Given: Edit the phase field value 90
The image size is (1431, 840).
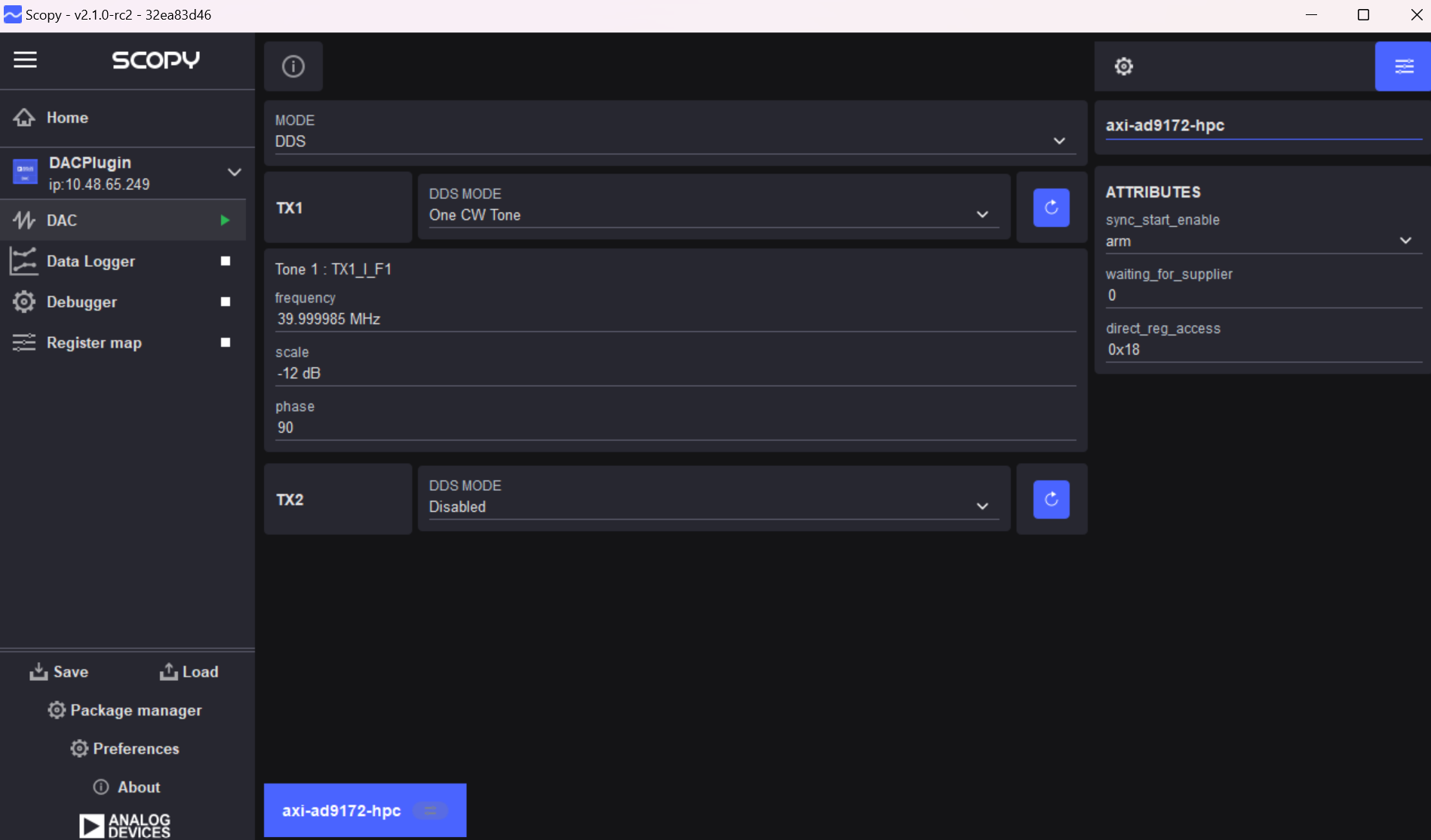Looking at the screenshot, I should (x=675, y=428).
